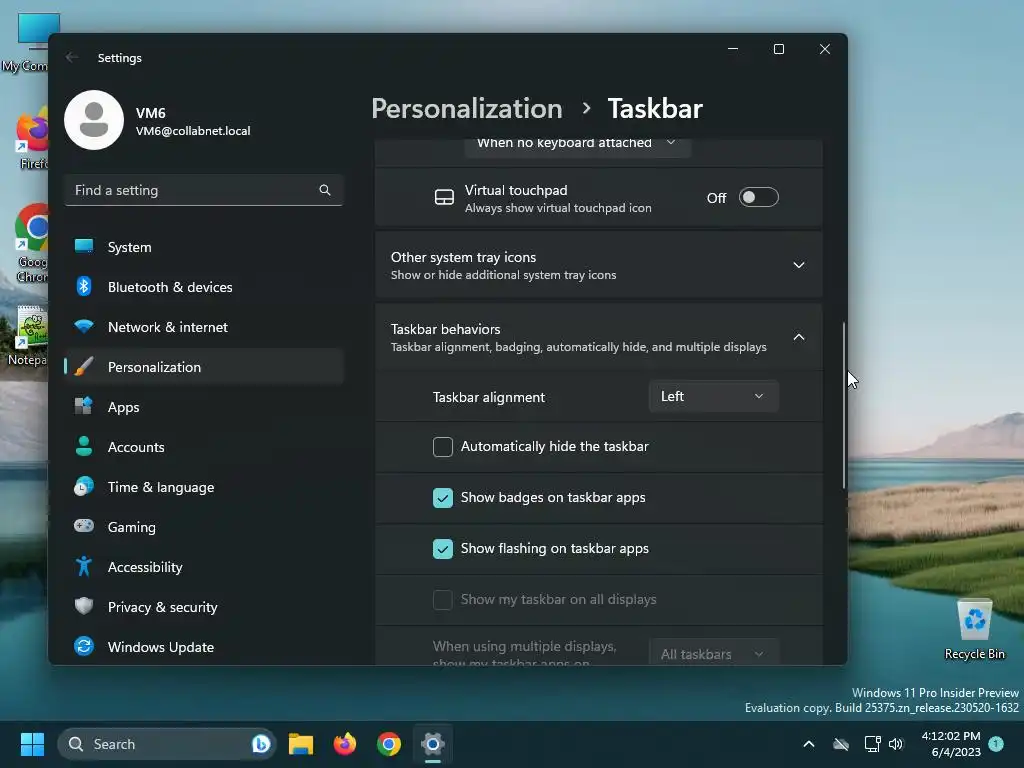Open the Taskbar alignment dropdown
1024x768 pixels.
coord(713,396)
